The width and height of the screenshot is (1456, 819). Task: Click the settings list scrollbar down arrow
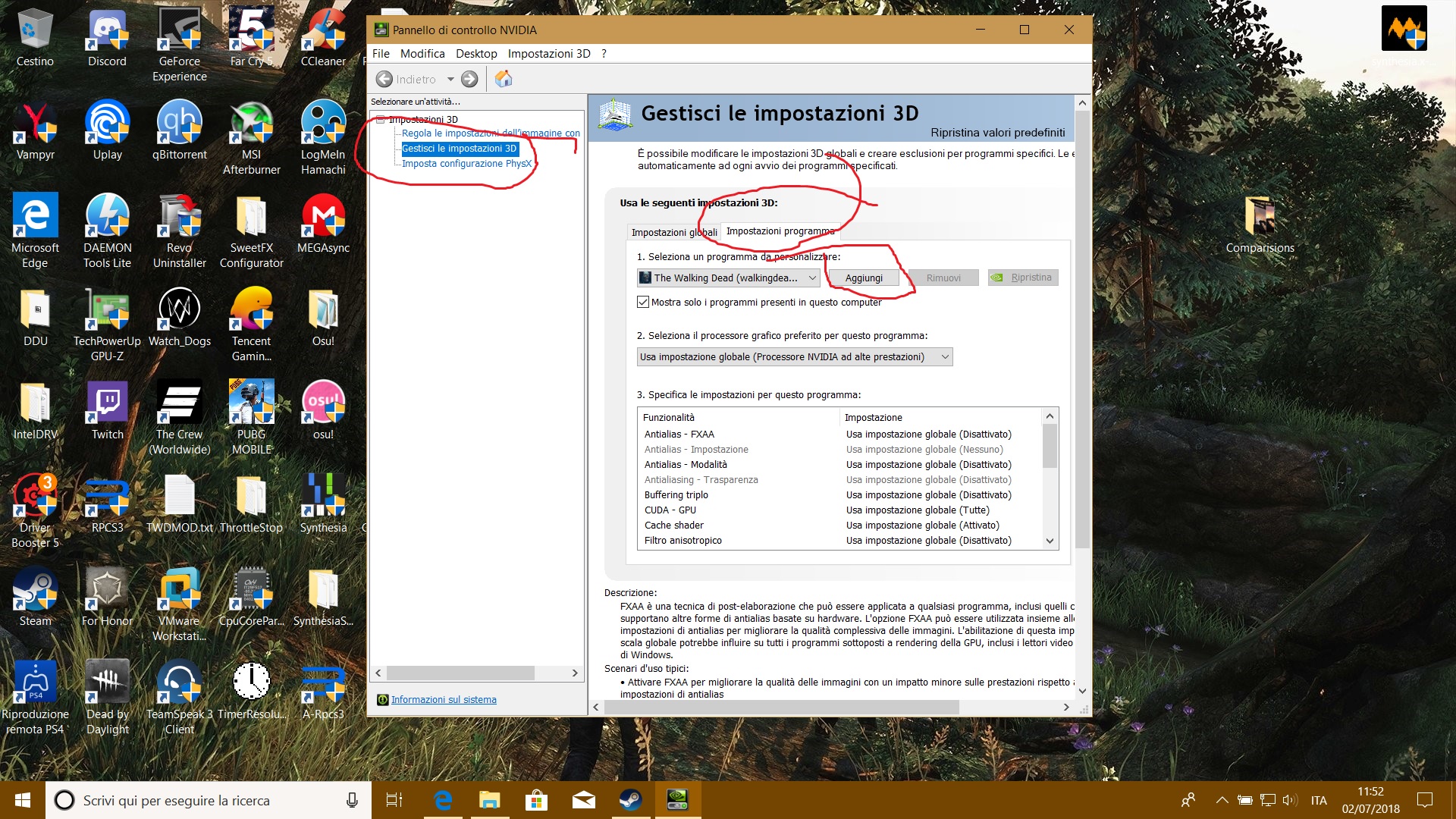pyautogui.click(x=1050, y=541)
